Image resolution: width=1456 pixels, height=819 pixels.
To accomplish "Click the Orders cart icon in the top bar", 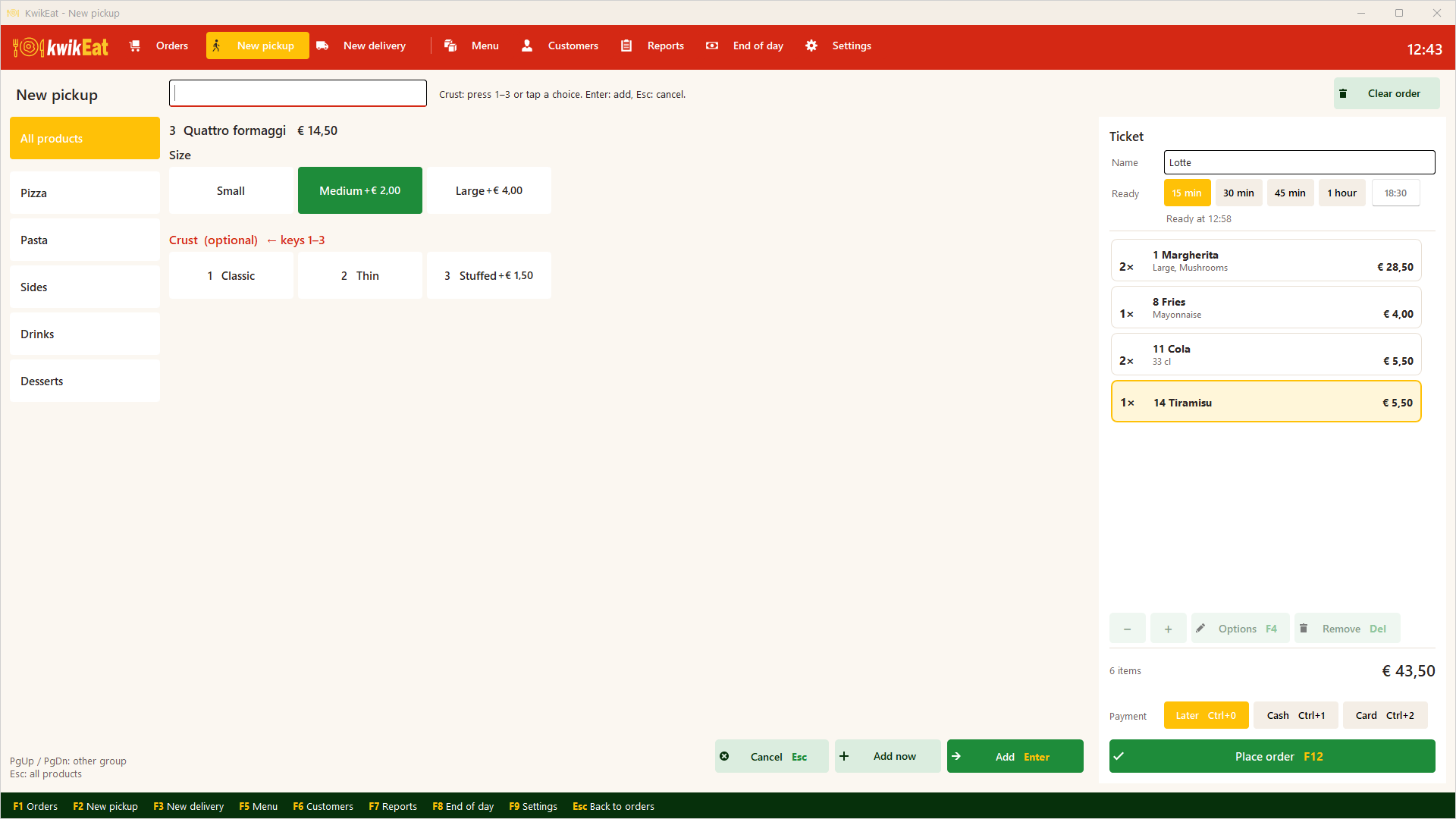I will point(135,45).
